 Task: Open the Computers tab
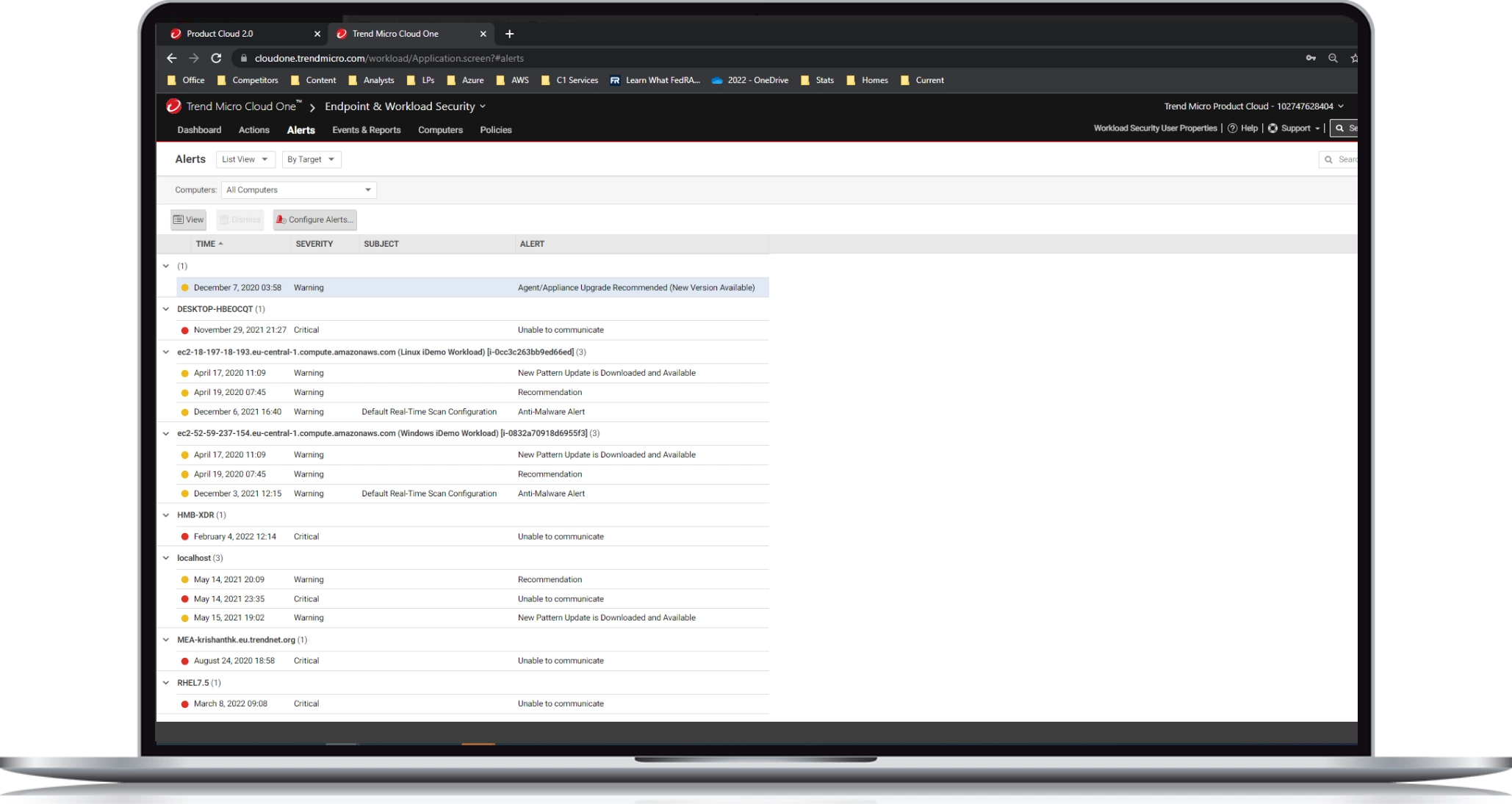click(x=440, y=130)
